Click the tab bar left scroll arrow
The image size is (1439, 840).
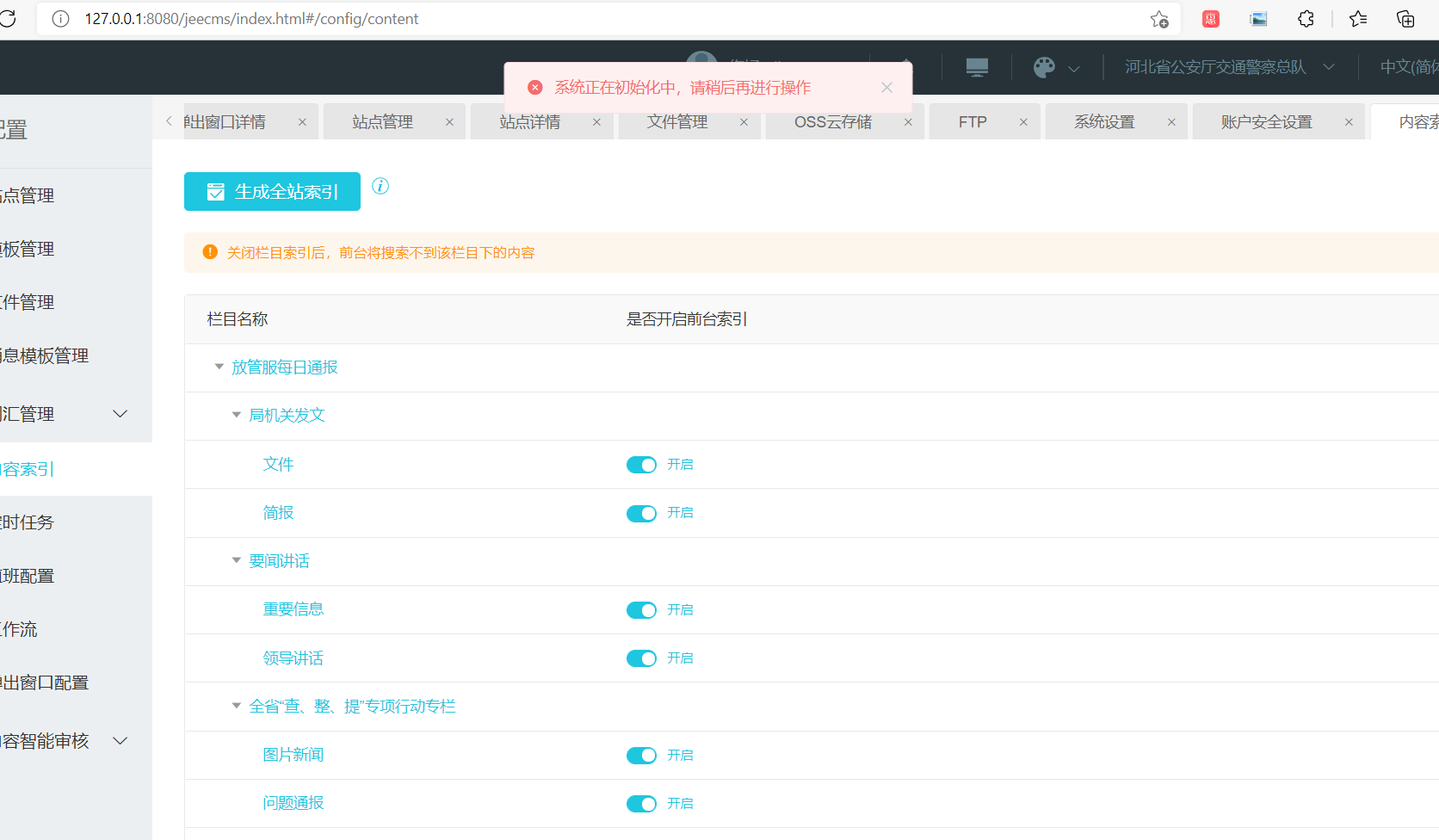(169, 121)
